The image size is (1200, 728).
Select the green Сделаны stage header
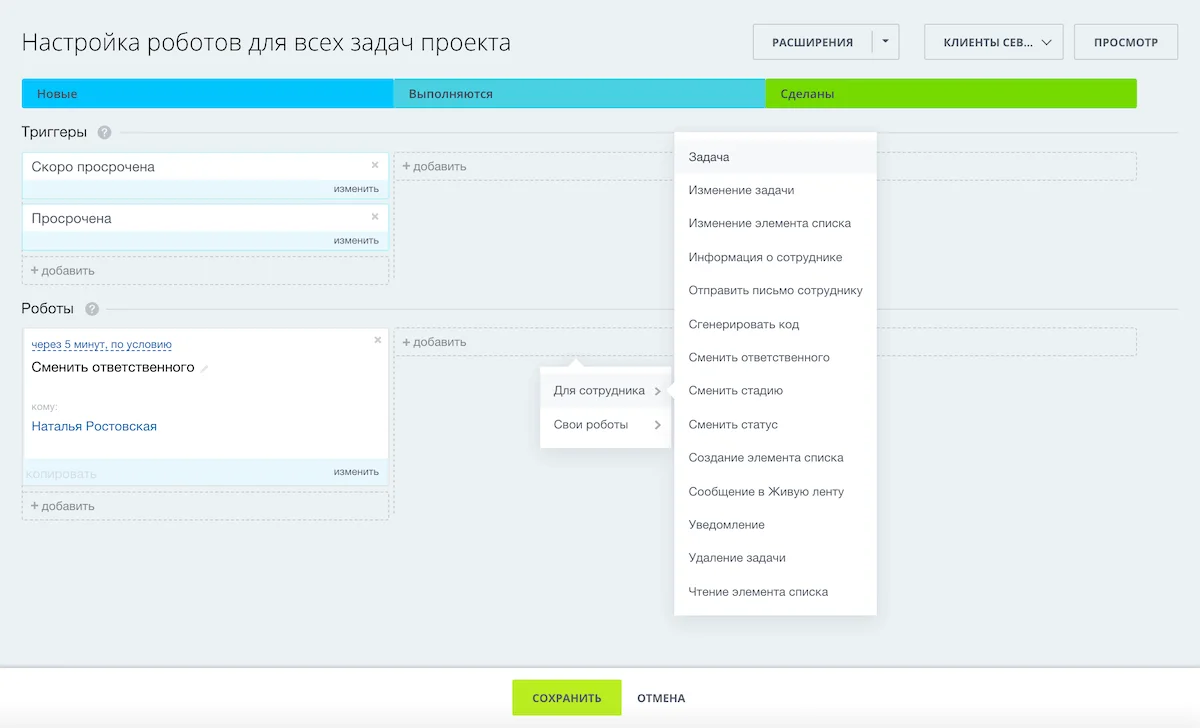tap(950, 94)
